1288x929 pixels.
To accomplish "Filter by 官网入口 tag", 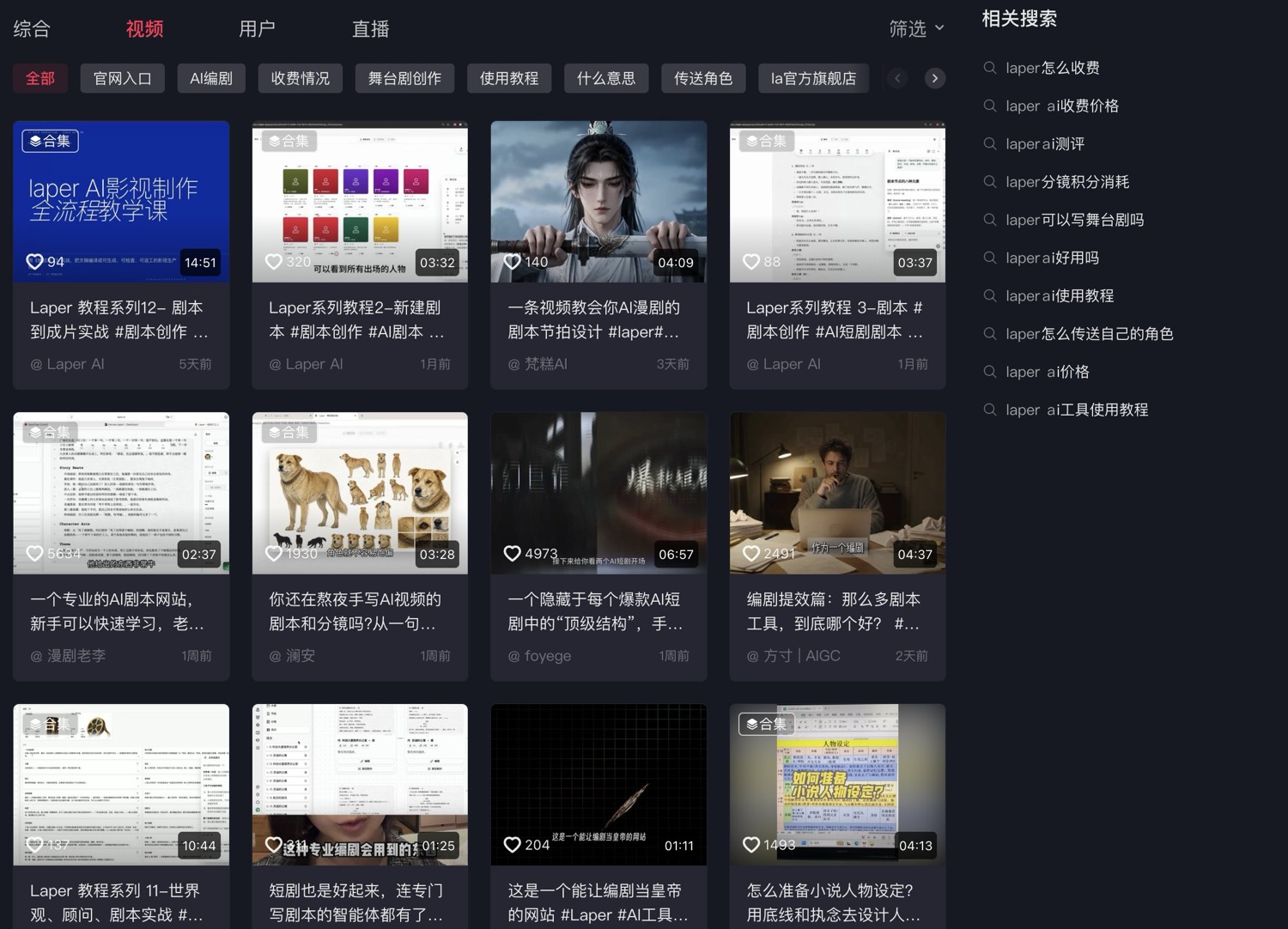I will (123, 78).
